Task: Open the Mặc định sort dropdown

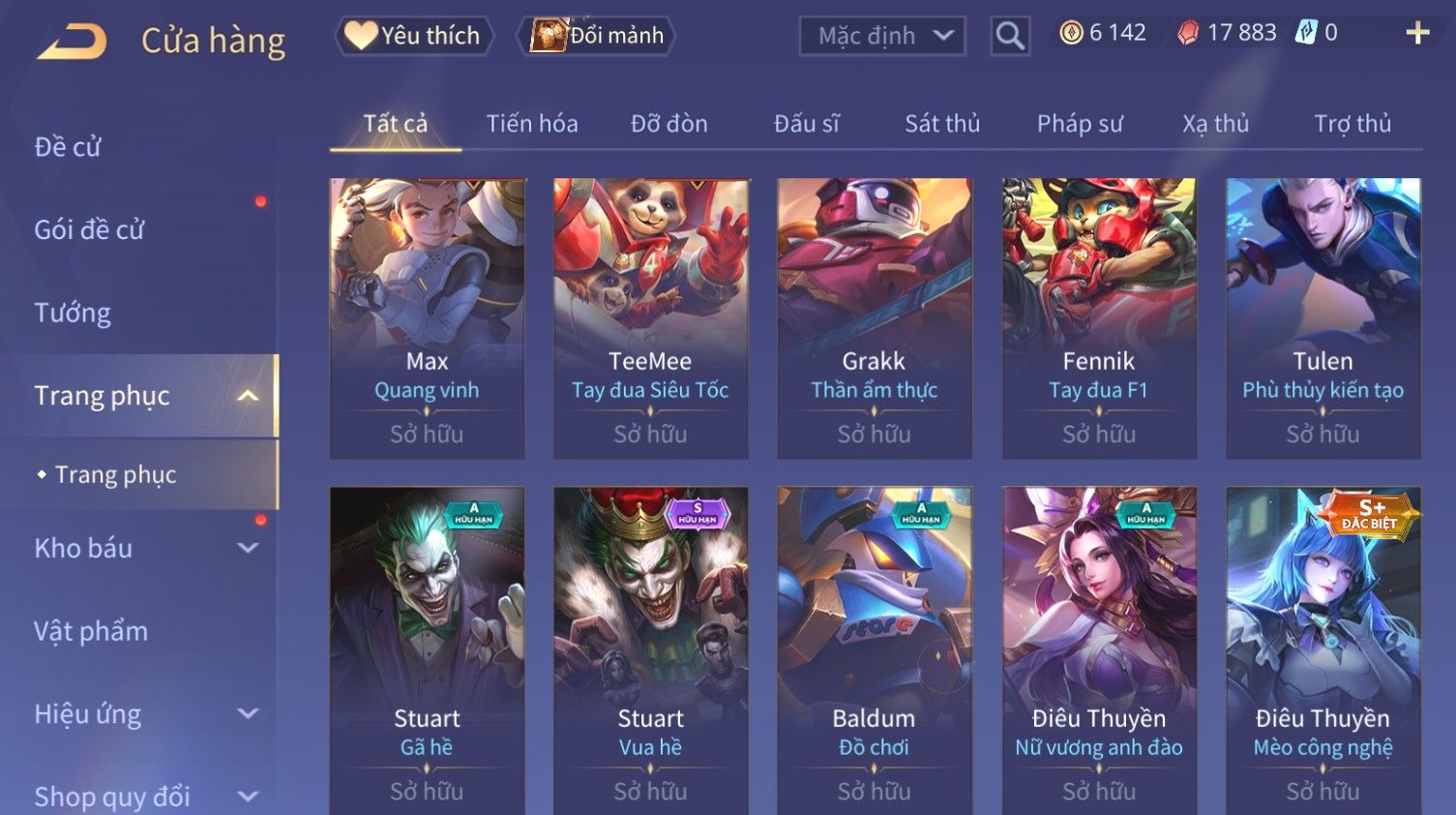Action: [x=882, y=37]
